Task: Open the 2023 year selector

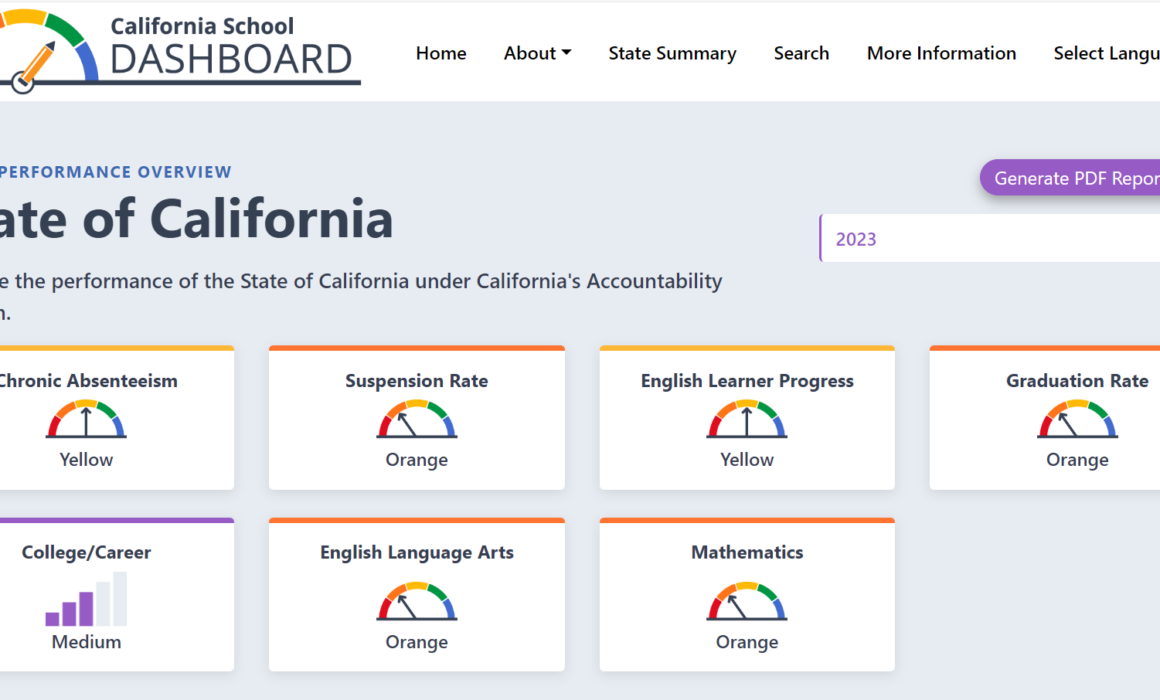Action: tap(989, 239)
